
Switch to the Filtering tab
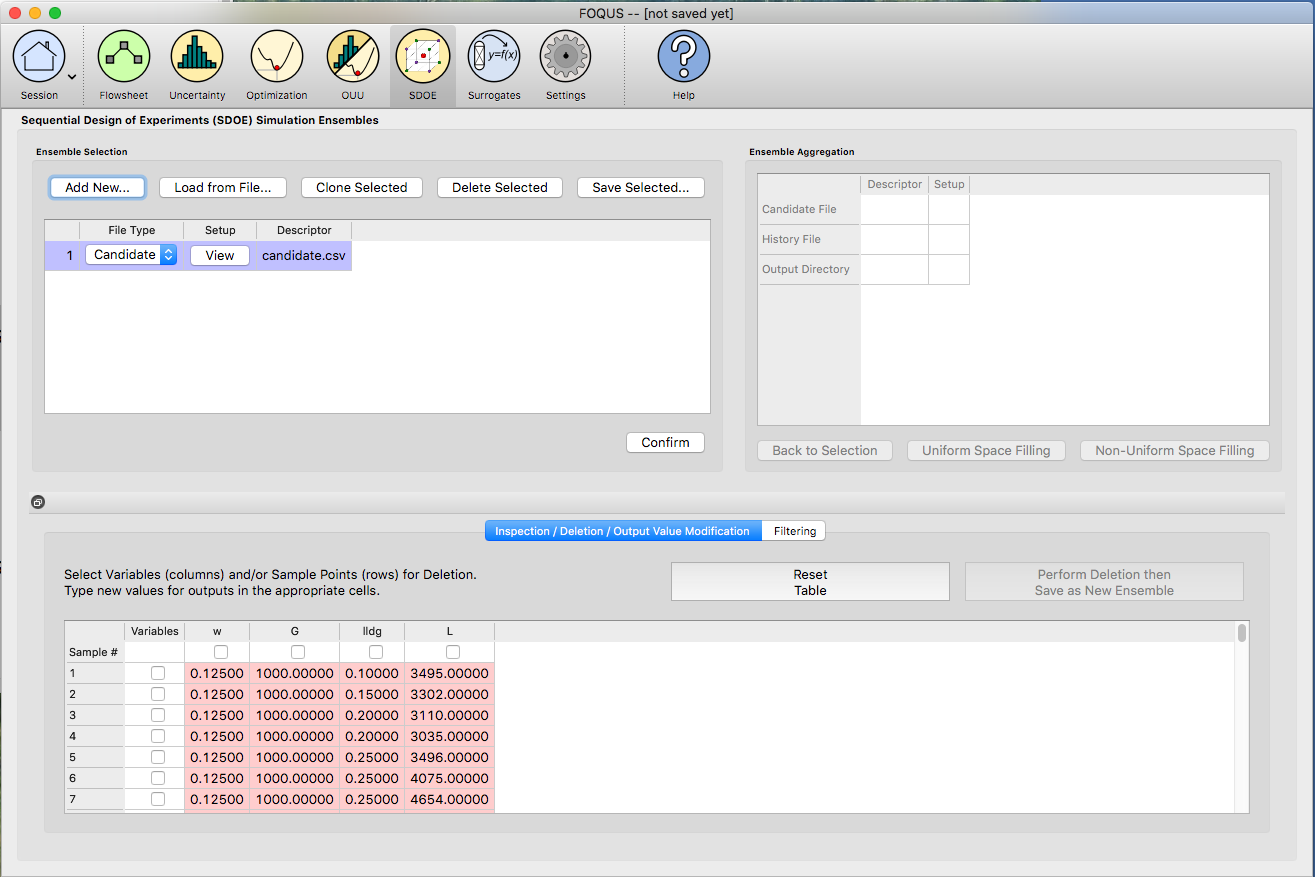click(x=794, y=531)
